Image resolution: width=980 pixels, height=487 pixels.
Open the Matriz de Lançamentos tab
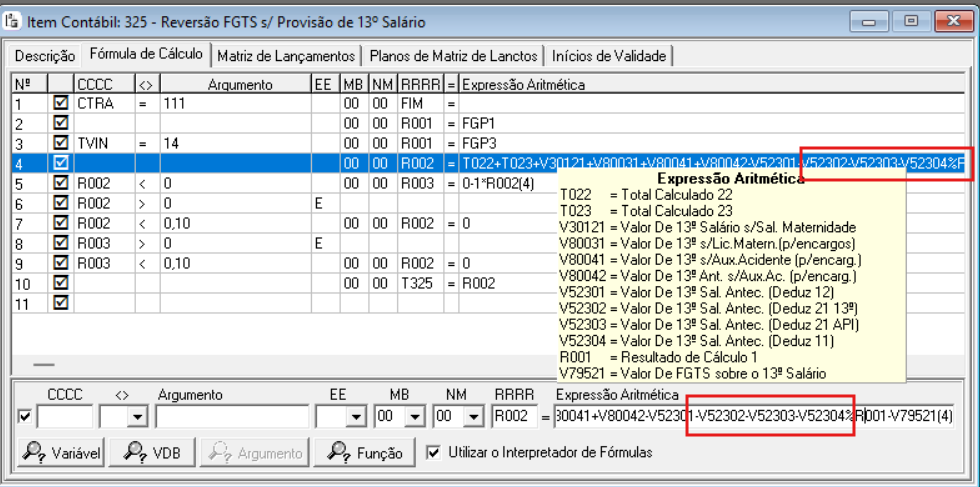tap(285, 56)
